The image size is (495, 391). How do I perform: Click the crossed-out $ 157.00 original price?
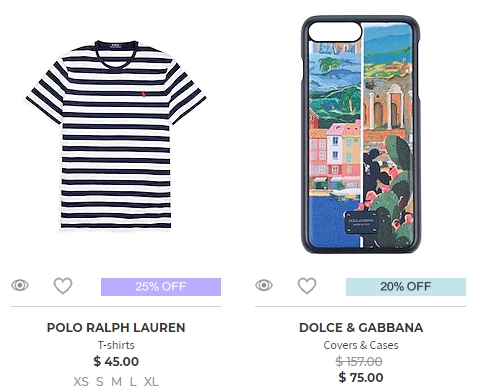[x=359, y=362]
